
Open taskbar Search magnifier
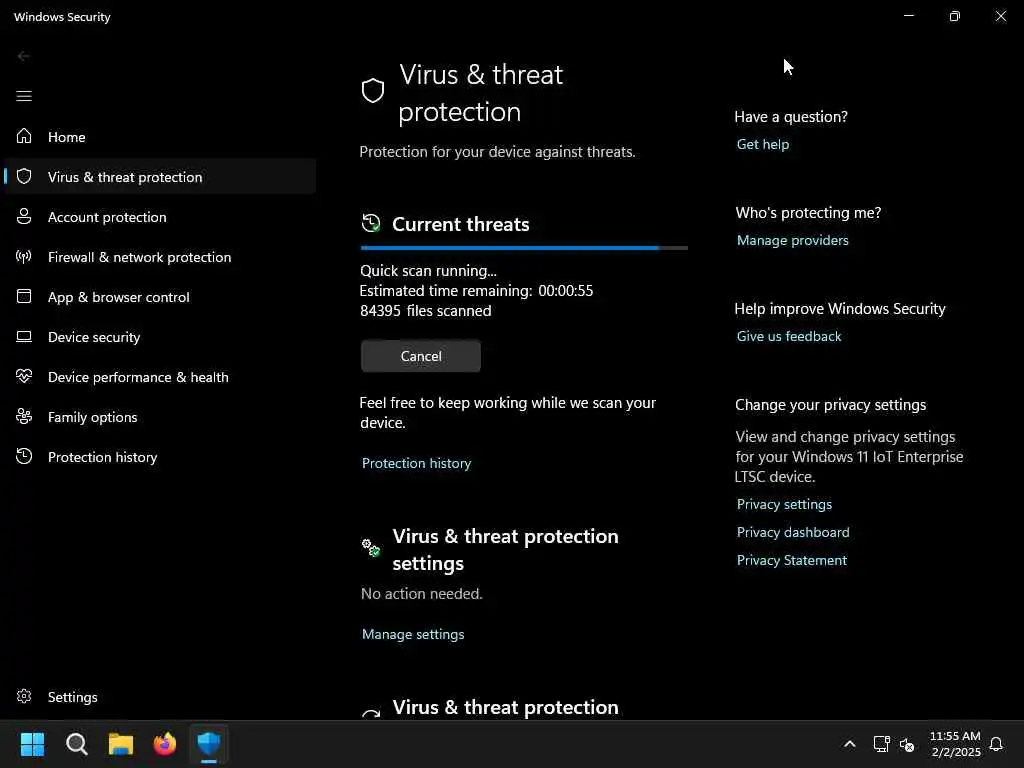click(76, 744)
